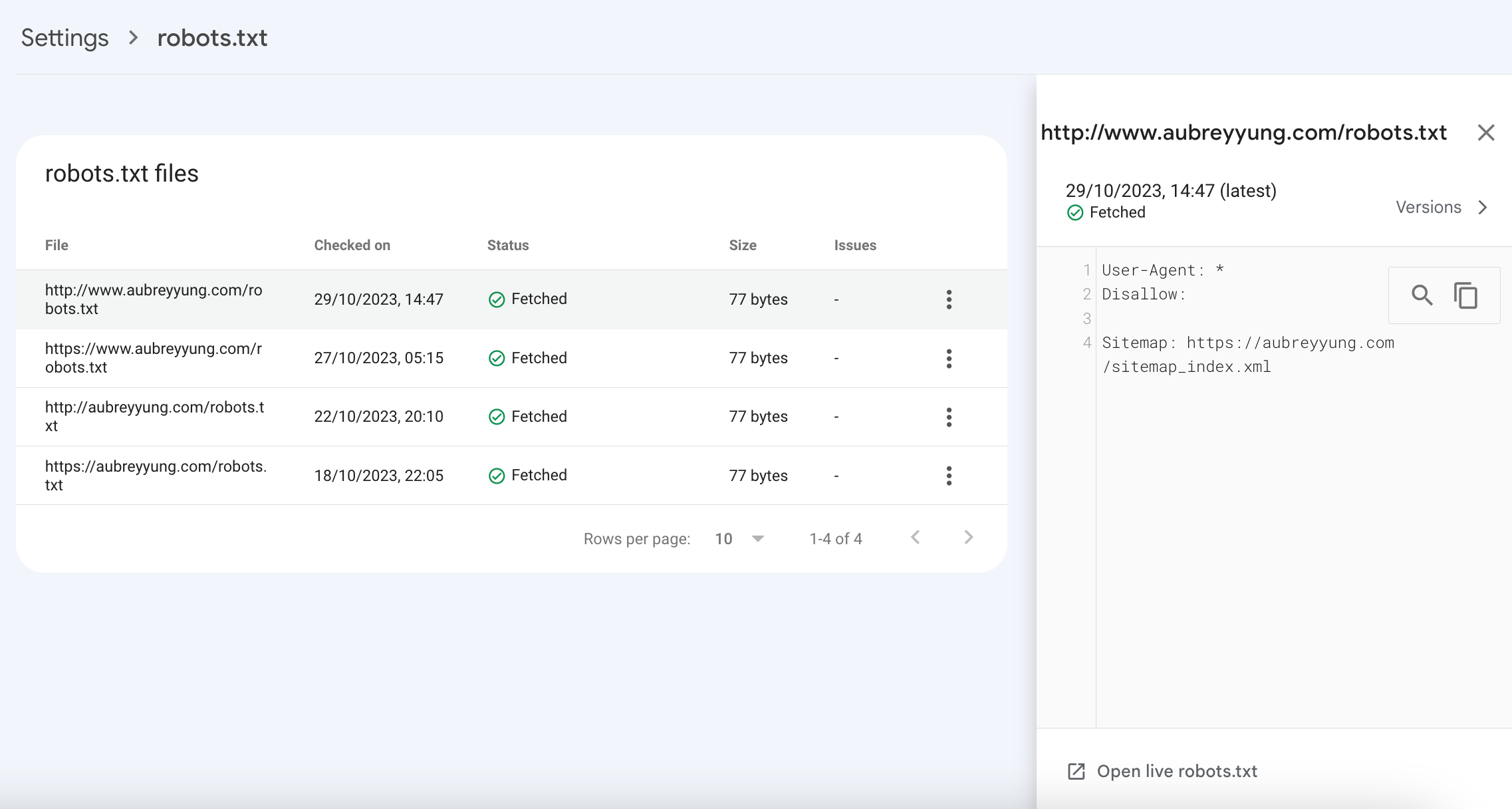Click the open-in-new-tab icon beside Open live robots.txt

click(x=1076, y=771)
